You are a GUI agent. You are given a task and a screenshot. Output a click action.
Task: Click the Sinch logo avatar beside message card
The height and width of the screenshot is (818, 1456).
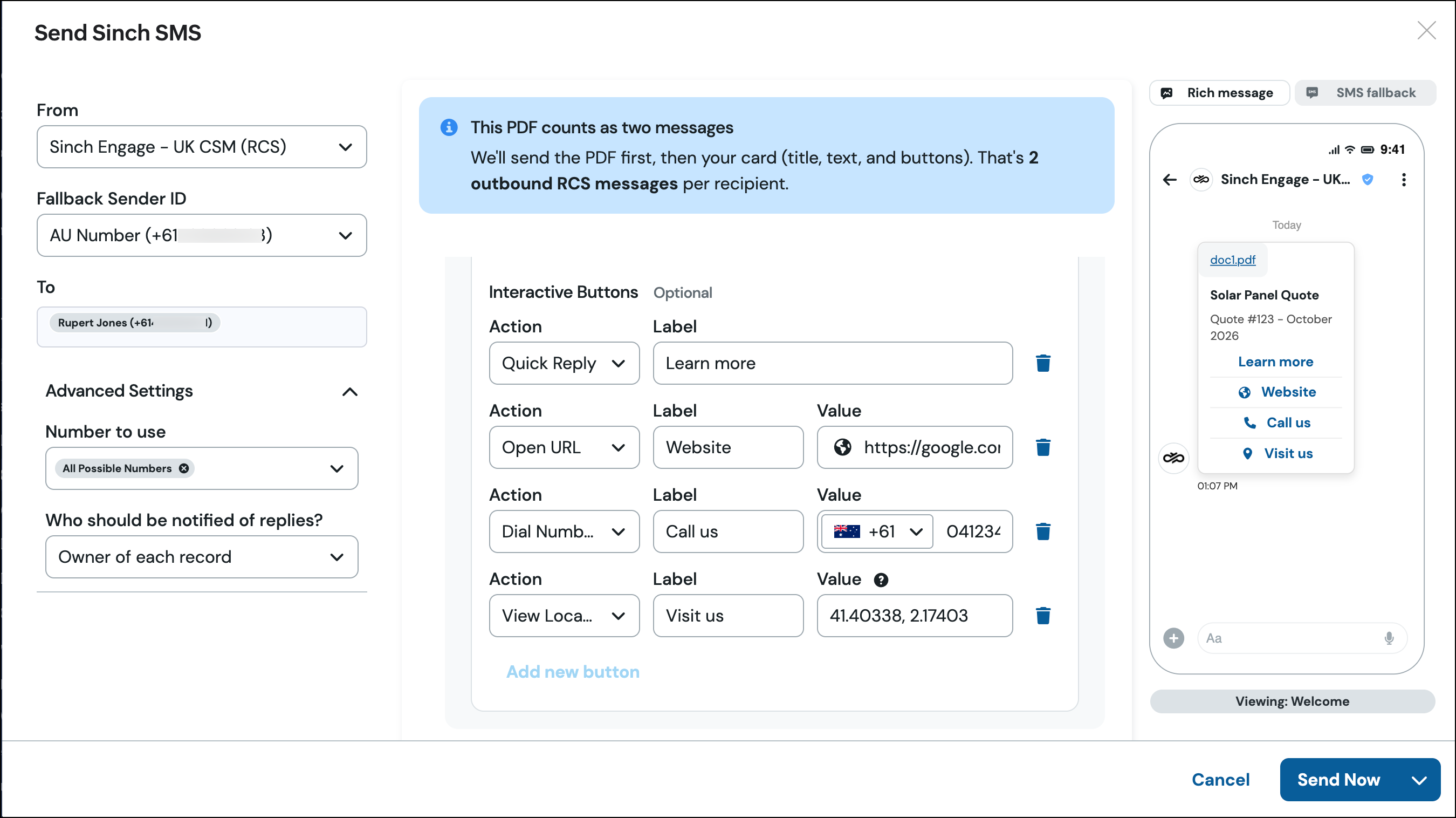[x=1173, y=458]
